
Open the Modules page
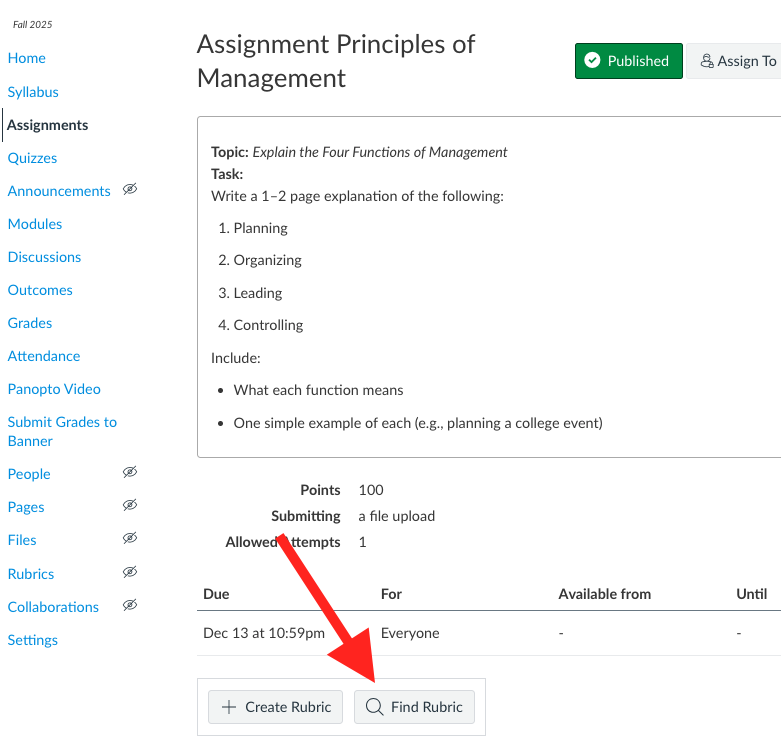tap(35, 224)
